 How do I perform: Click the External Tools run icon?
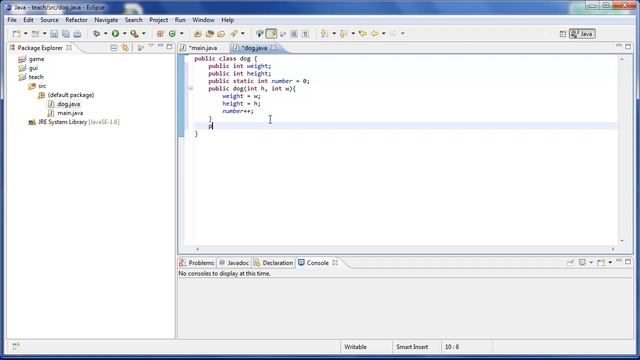coord(134,34)
